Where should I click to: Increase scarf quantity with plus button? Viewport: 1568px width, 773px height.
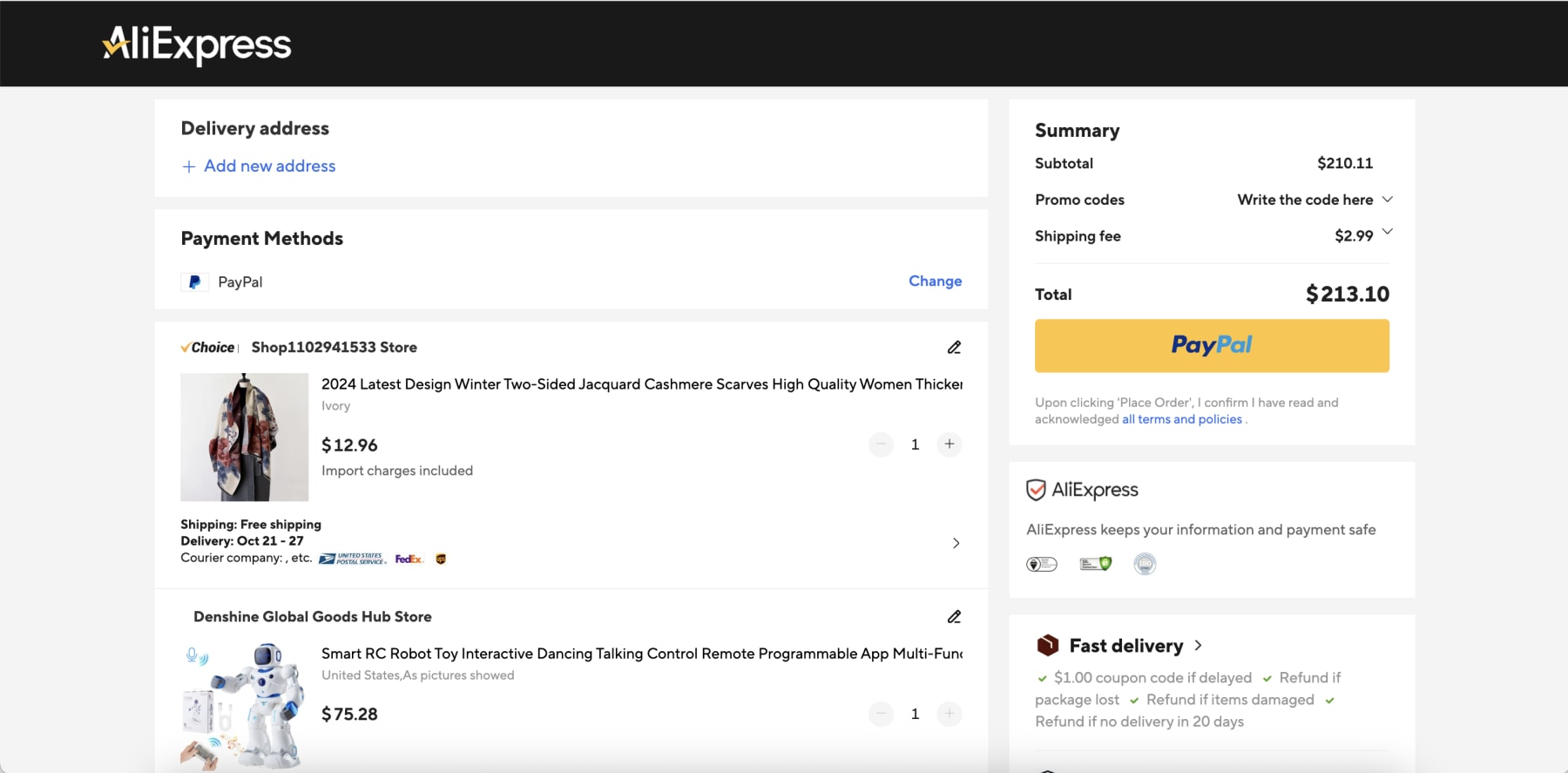pyautogui.click(x=950, y=444)
